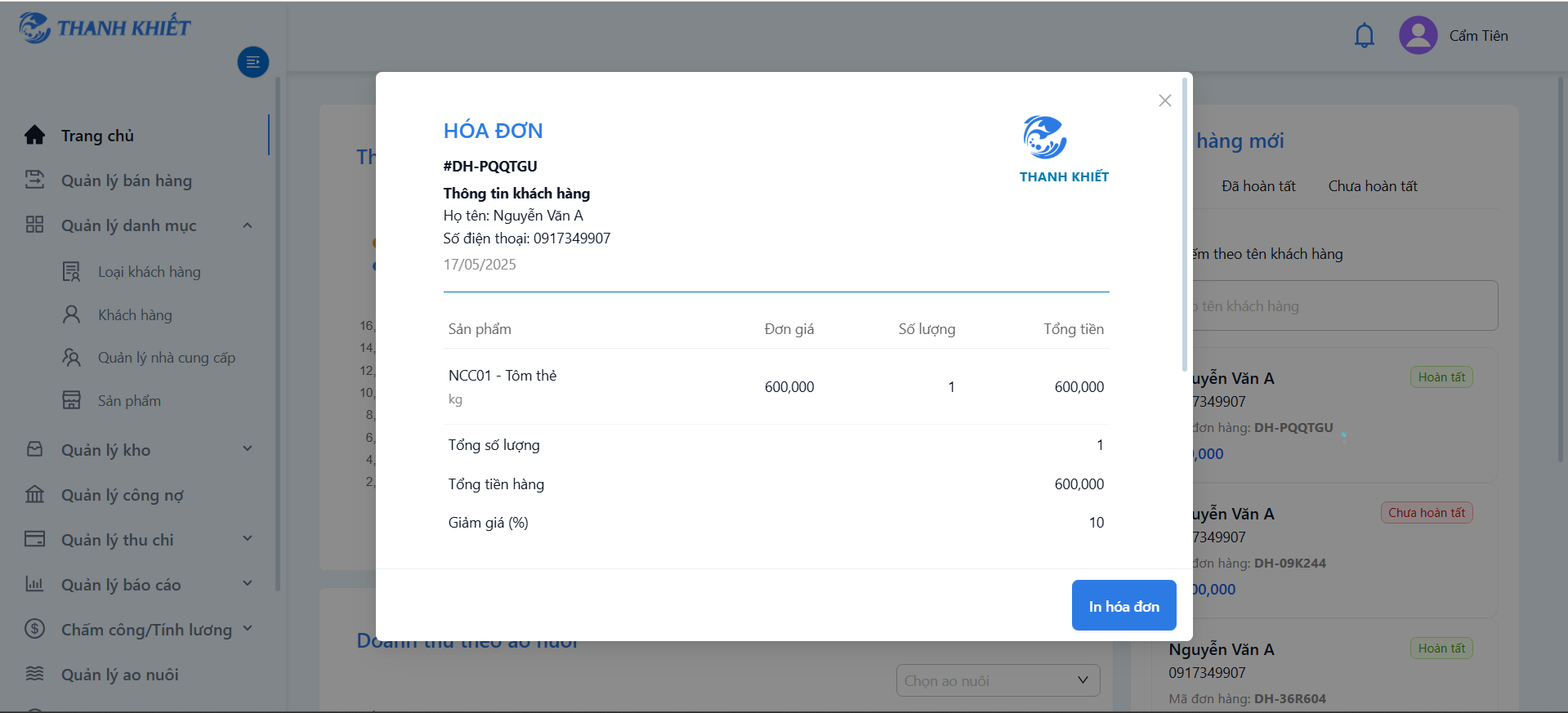1568x713 pixels.
Task: Click order code DH-PQQTGU in list
Action: coord(1293,428)
